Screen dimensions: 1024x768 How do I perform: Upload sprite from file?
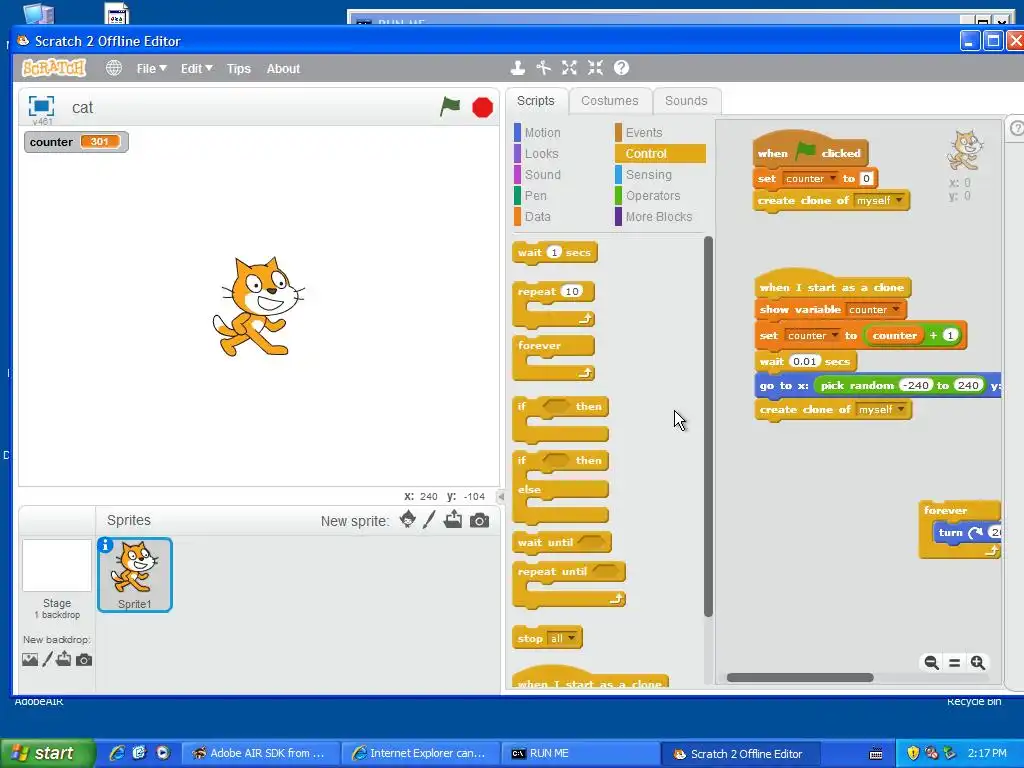point(453,520)
